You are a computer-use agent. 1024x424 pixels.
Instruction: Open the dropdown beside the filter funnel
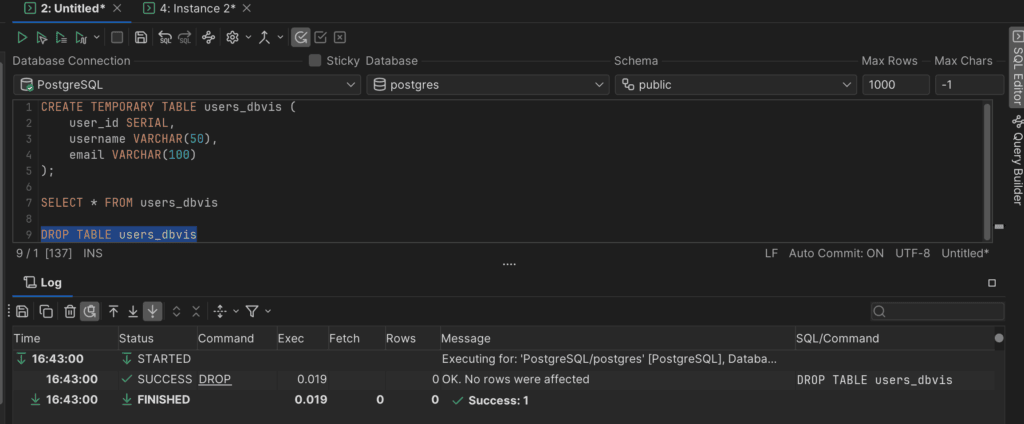click(268, 312)
